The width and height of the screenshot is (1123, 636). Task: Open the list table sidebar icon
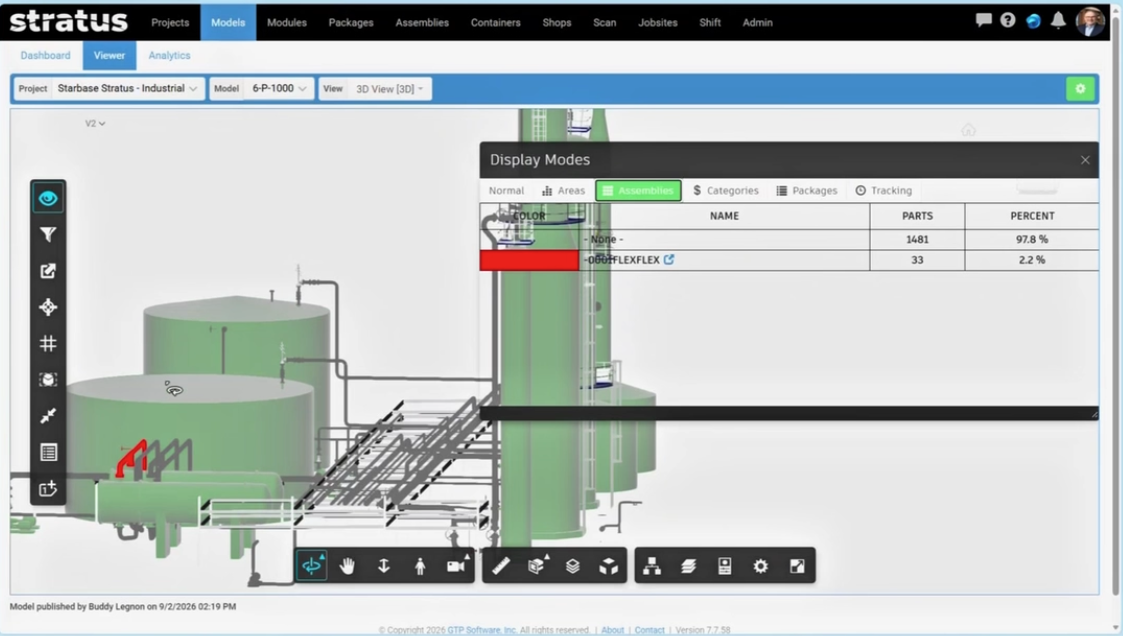[x=48, y=453]
